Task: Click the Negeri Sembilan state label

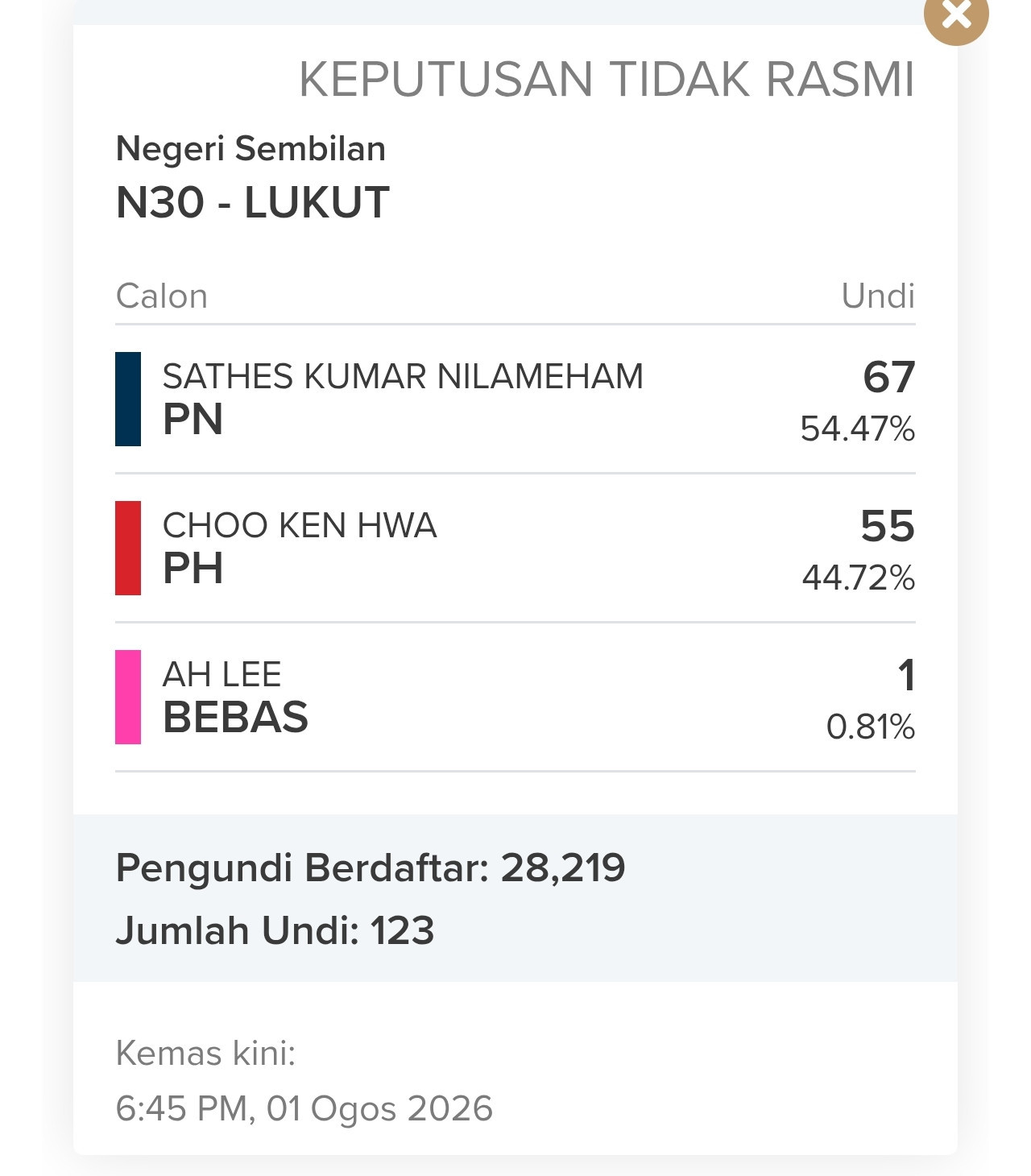Action: tap(251, 149)
